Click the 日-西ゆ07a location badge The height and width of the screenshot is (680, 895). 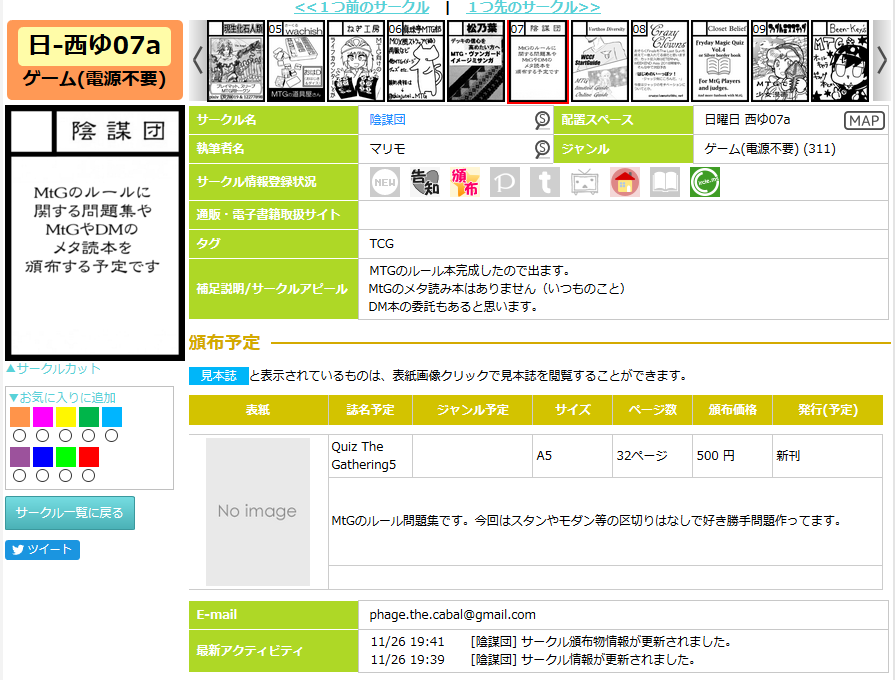95,46
